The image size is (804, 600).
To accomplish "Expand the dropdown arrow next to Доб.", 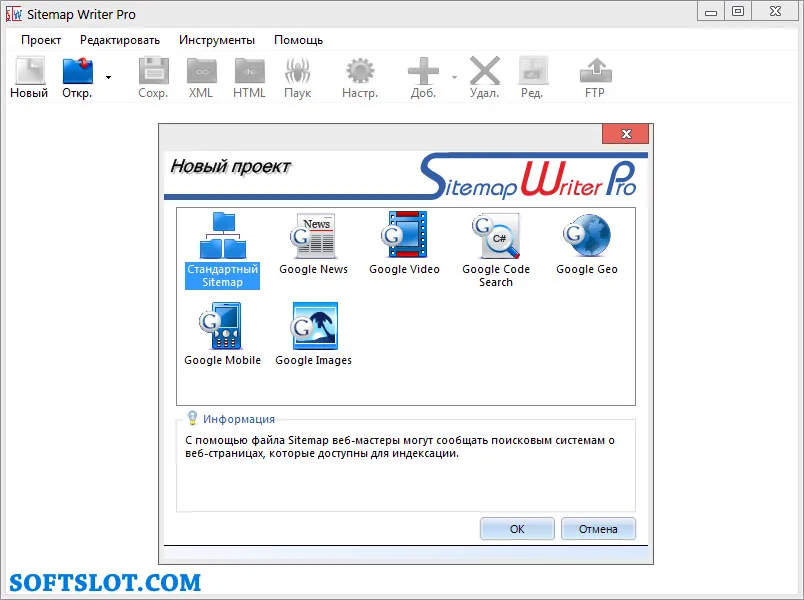I will pyautogui.click(x=454, y=77).
